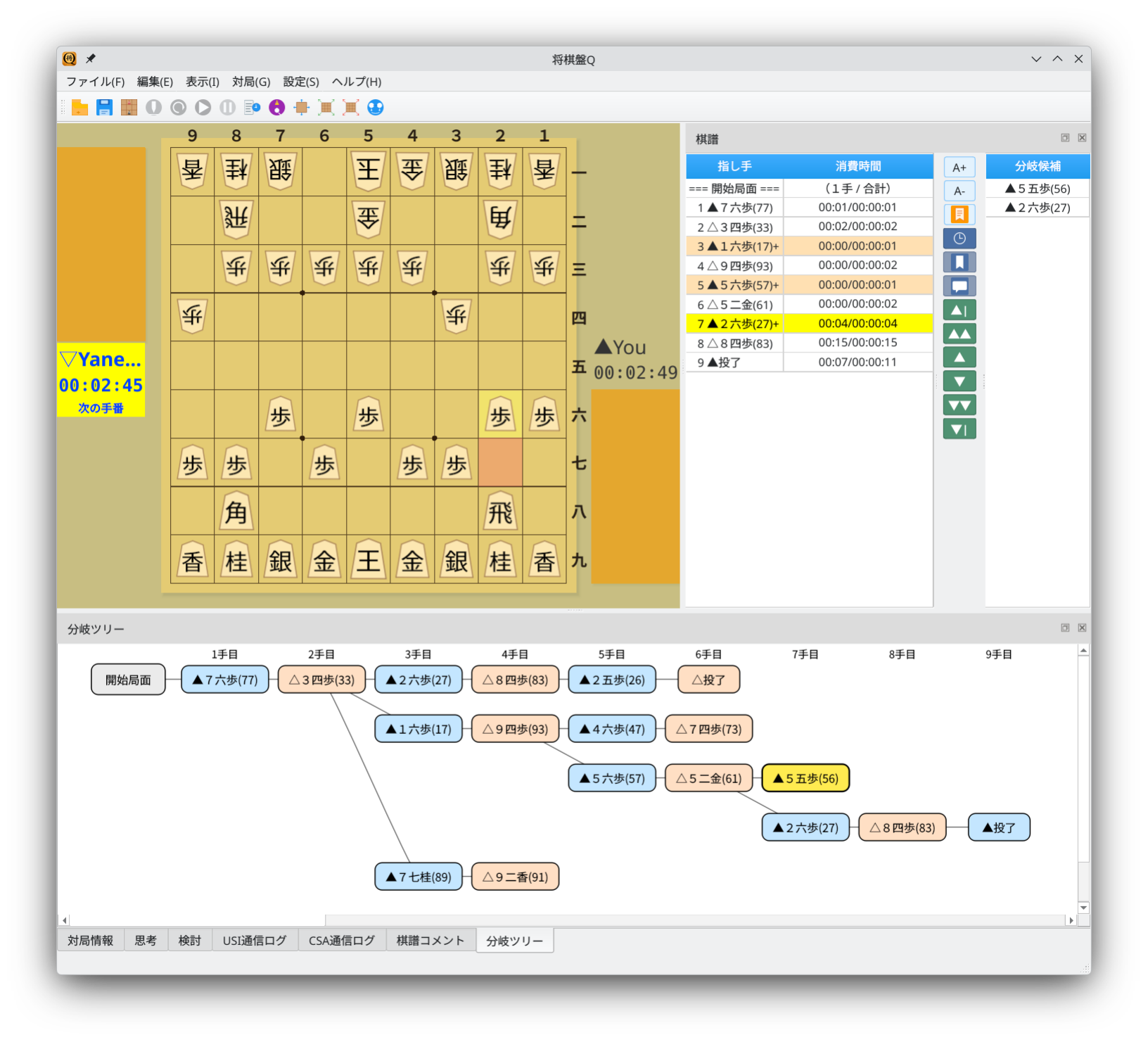The width and height of the screenshot is (1148, 1042).
Task: Open the 対局(G) menu
Action: click(x=251, y=82)
